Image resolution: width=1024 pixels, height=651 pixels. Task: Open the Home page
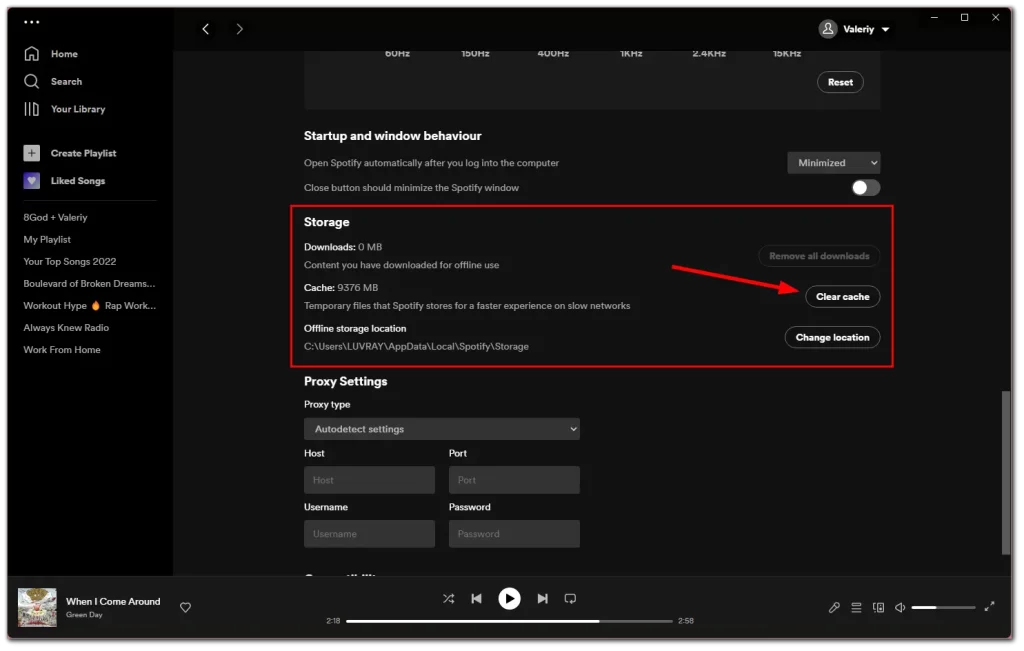pos(64,54)
